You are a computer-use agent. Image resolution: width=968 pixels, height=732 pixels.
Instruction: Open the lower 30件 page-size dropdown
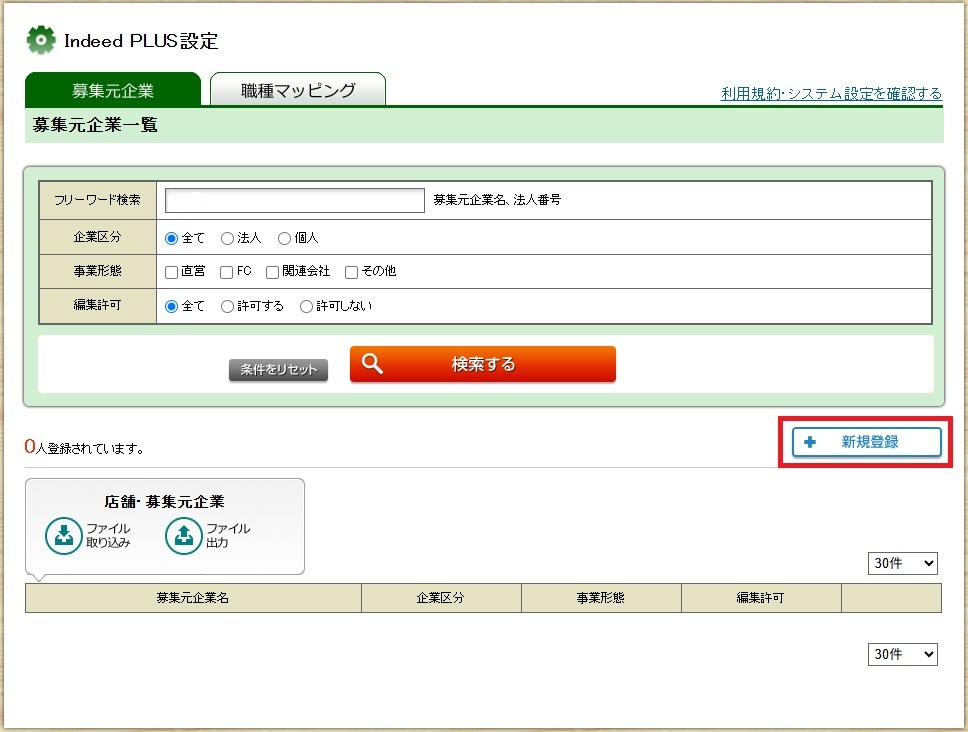(x=903, y=654)
